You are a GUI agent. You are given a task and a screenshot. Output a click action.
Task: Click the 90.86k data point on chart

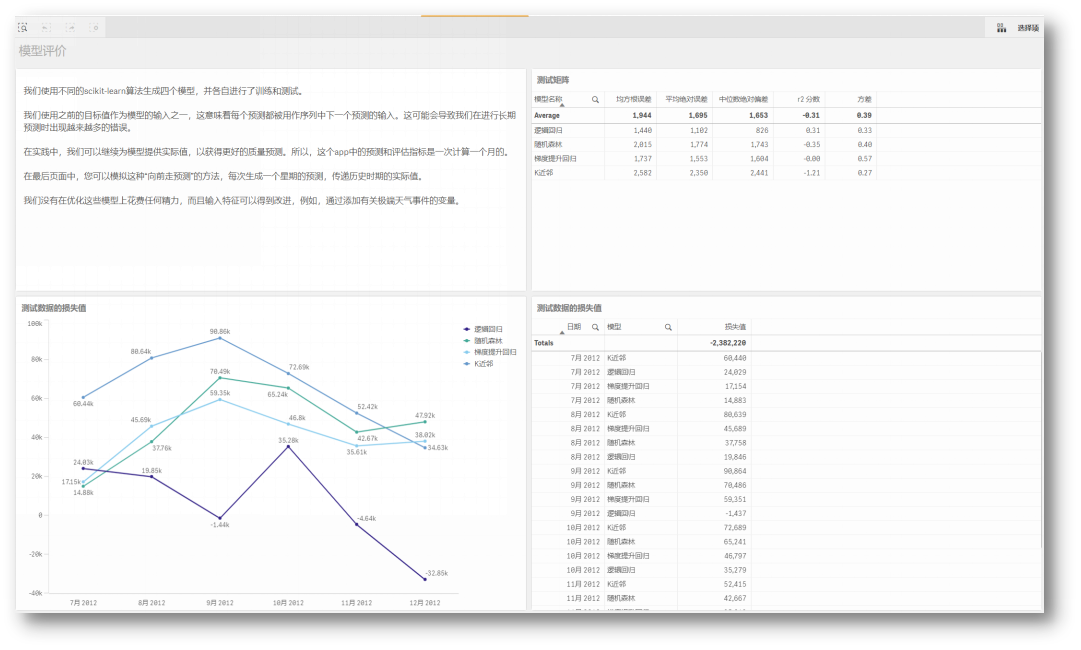click(220, 338)
